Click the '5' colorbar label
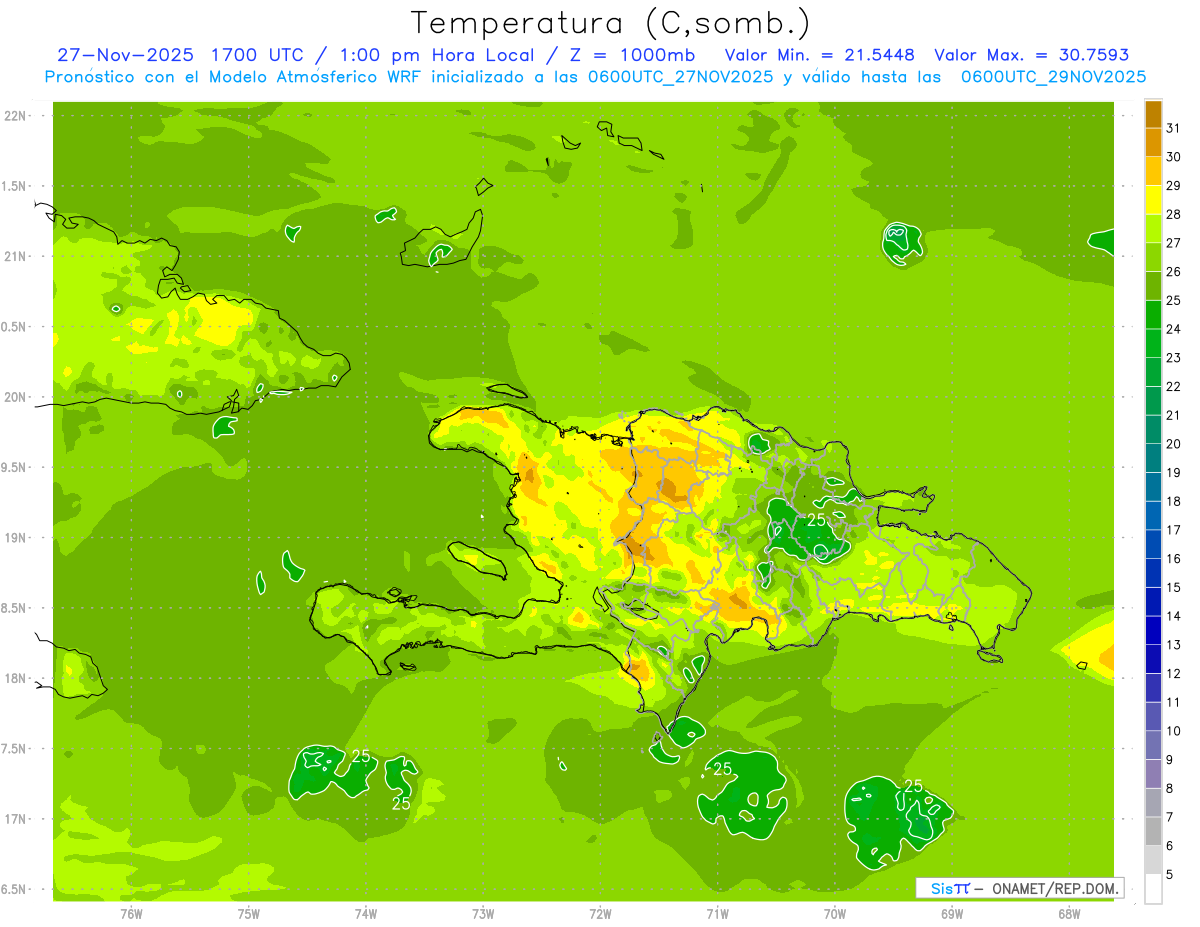 tap(1170, 874)
